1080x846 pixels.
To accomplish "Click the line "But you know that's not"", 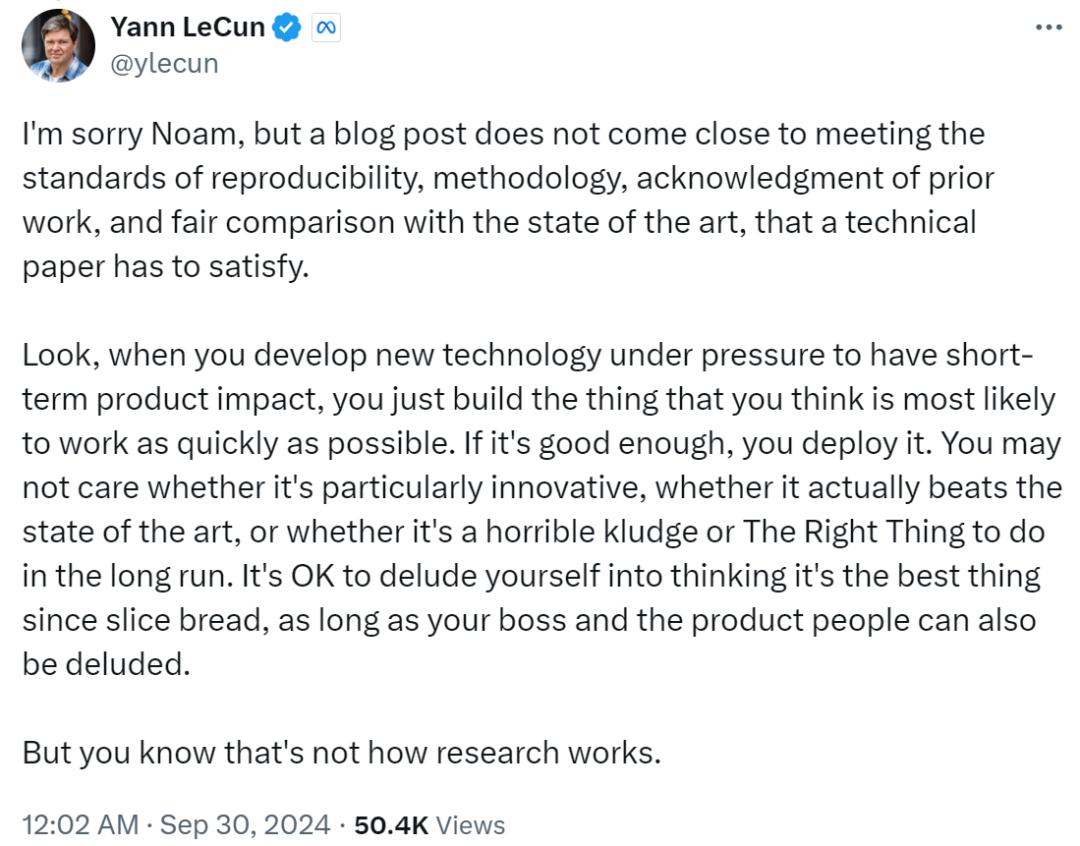I will click(x=341, y=752).
